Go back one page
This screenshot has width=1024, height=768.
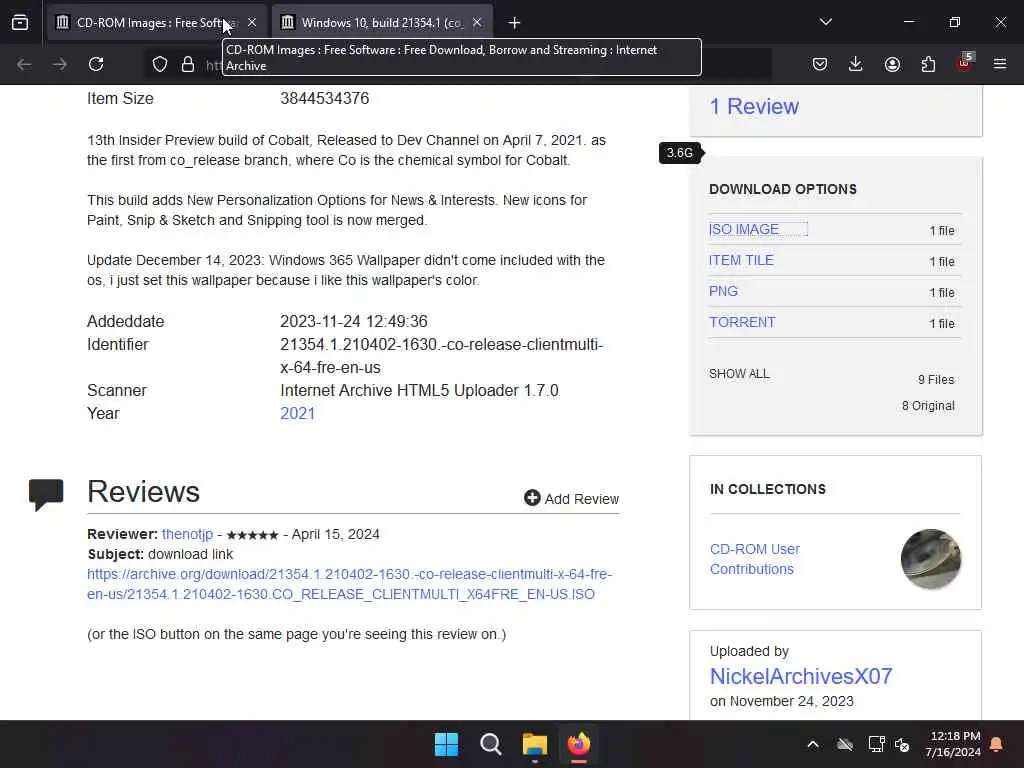[x=24, y=64]
